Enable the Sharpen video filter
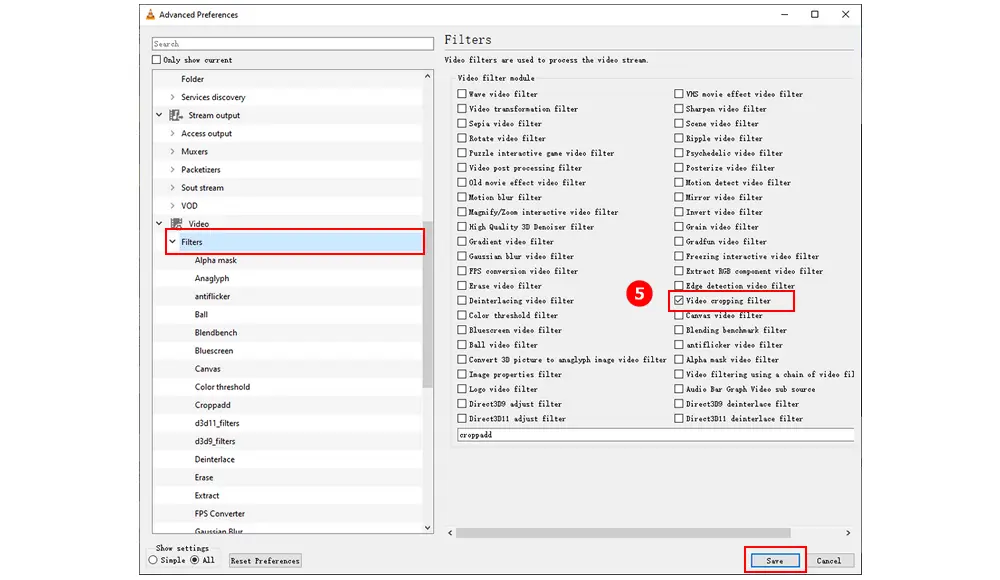The width and height of the screenshot is (1000, 580). (x=679, y=108)
